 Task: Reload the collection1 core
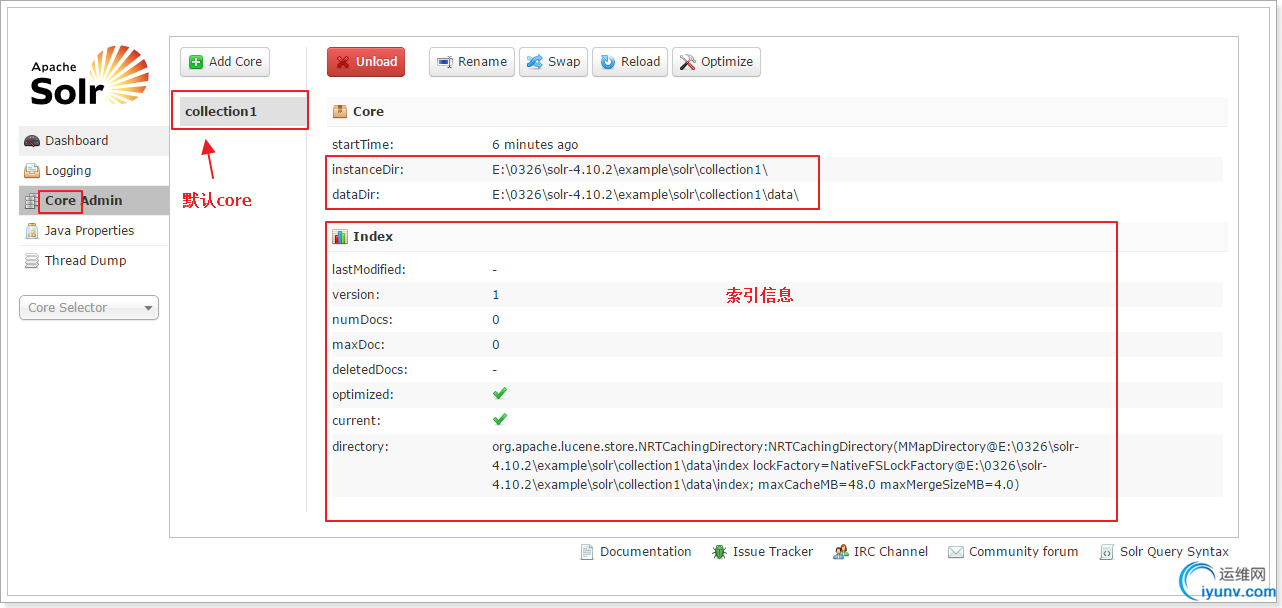[630, 62]
